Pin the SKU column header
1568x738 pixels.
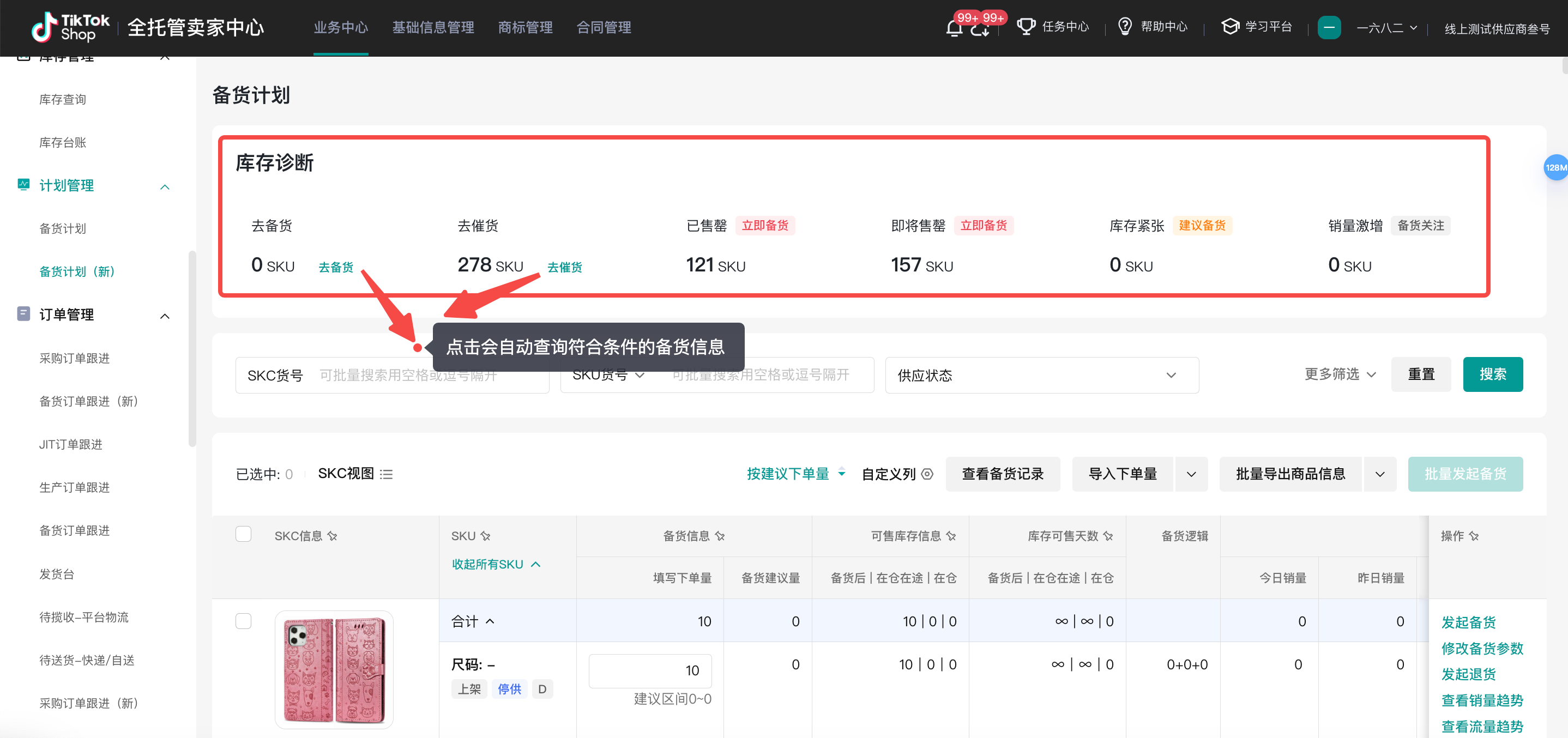(485, 536)
